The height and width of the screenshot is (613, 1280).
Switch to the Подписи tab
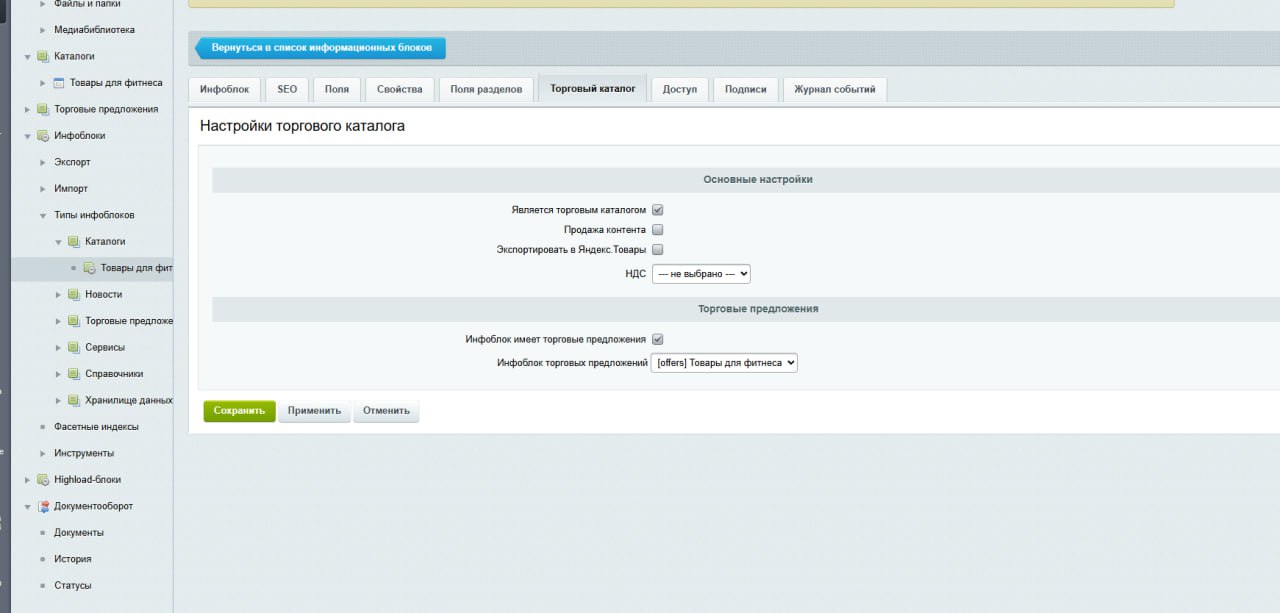[746, 89]
